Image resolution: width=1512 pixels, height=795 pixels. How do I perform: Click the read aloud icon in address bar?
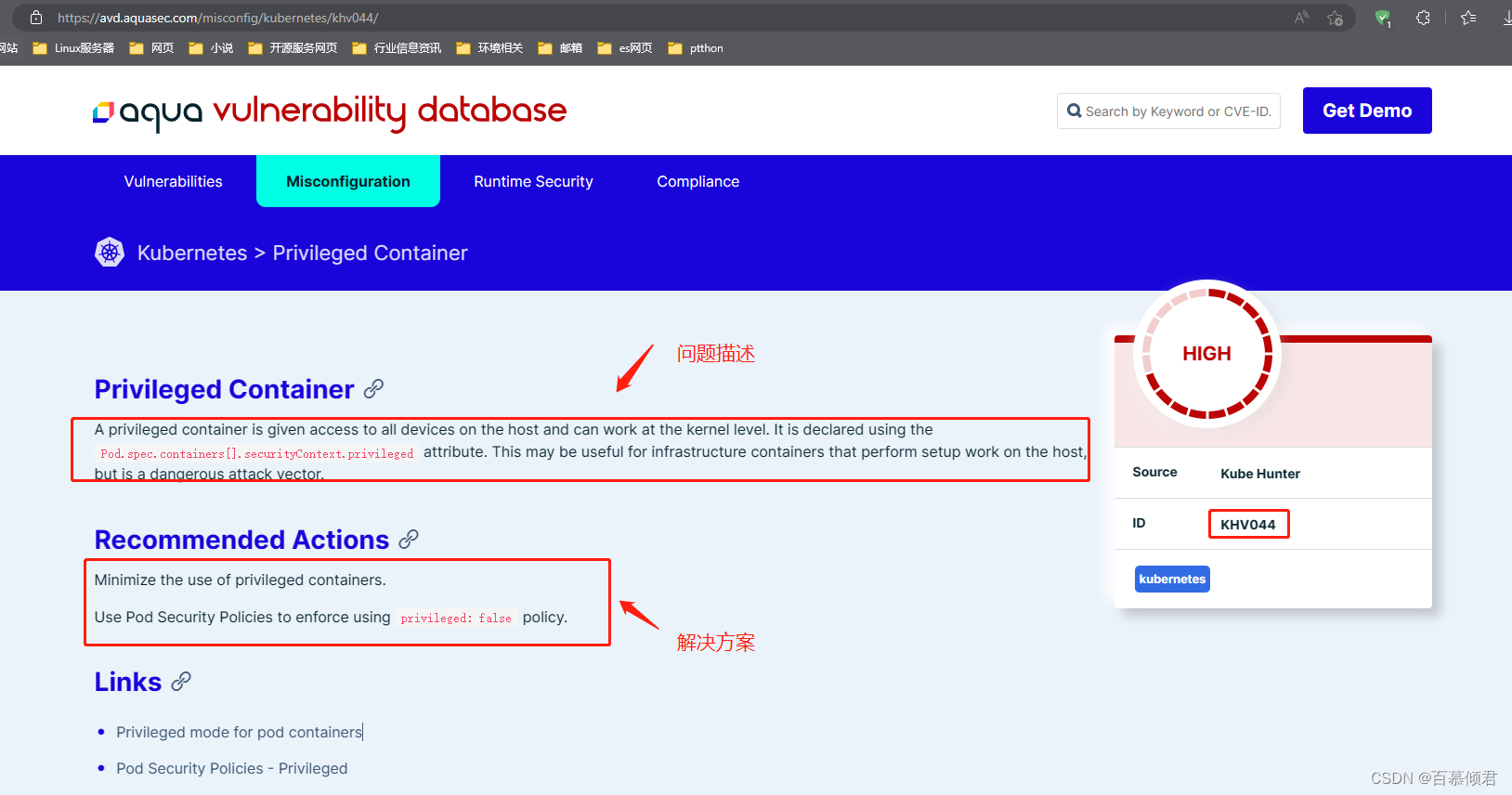coord(1301,18)
